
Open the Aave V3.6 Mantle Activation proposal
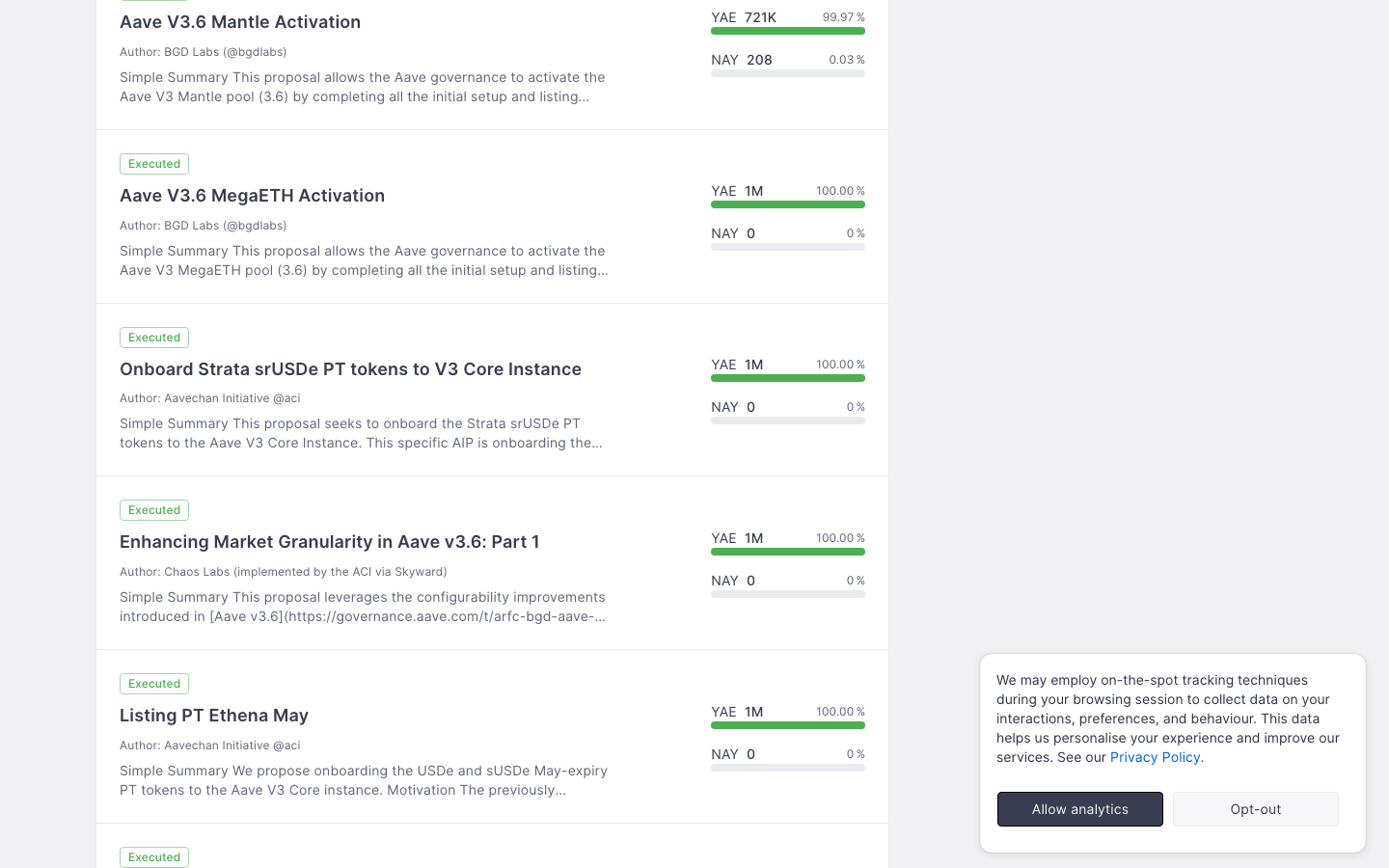click(x=239, y=21)
